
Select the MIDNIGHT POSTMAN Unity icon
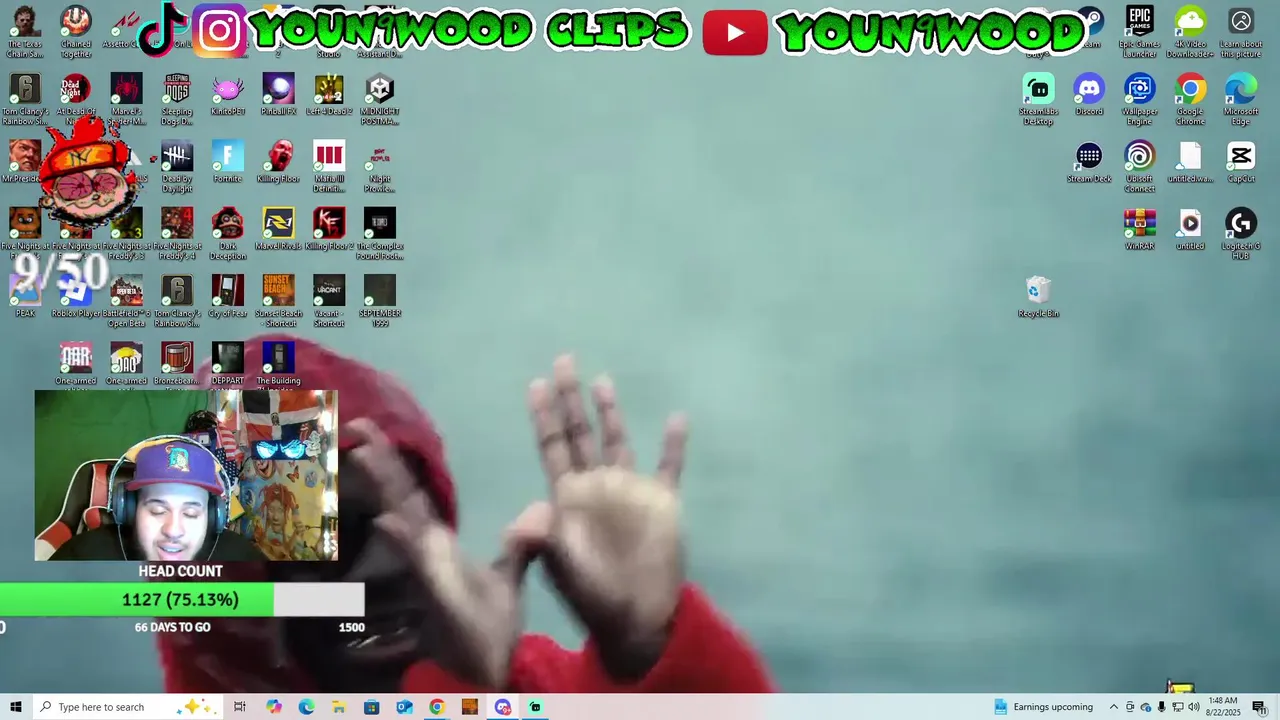click(x=379, y=99)
